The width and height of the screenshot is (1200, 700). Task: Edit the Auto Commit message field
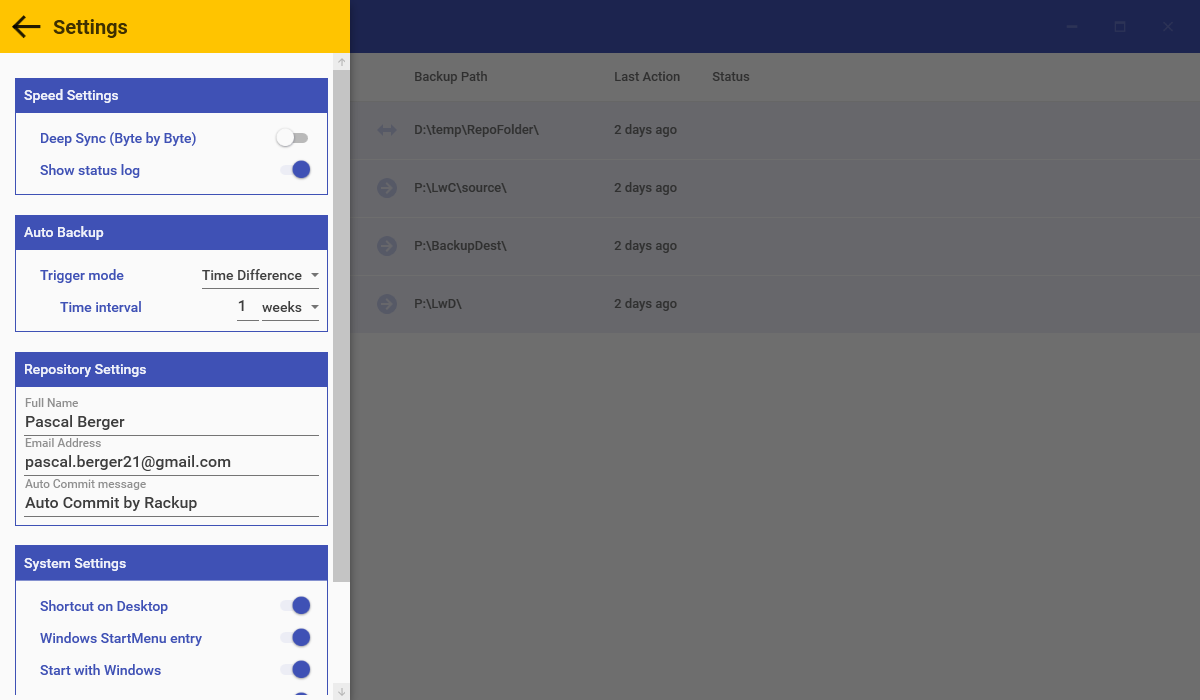tap(172, 503)
